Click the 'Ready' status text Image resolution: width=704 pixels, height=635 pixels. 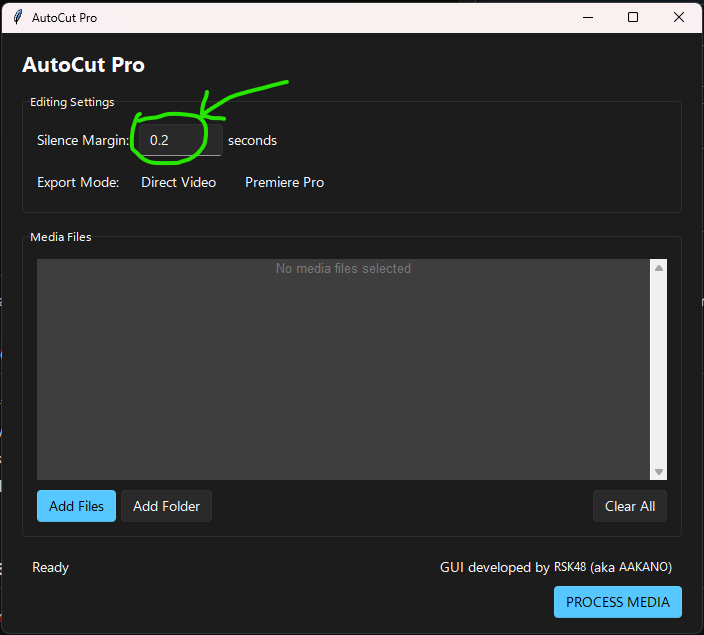(x=50, y=568)
